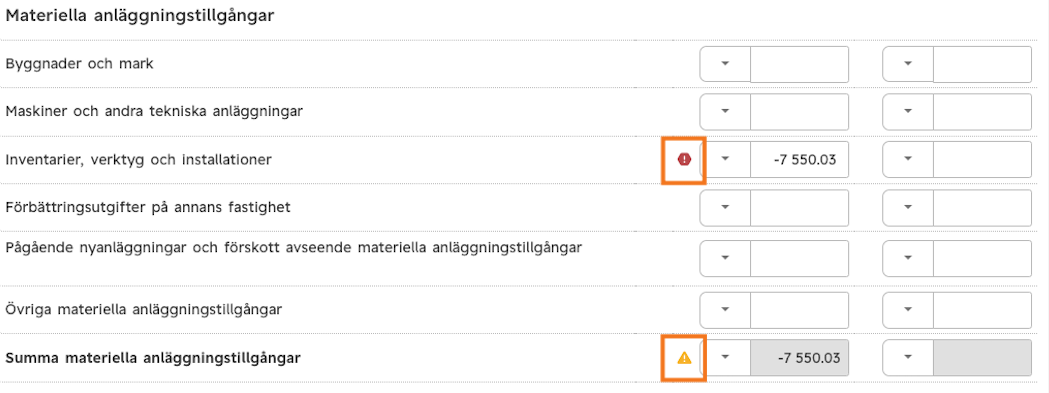Open second-column dropdown for Byggnader och mark
This screenshot has width=1049, height=393.
pos(908,64)
